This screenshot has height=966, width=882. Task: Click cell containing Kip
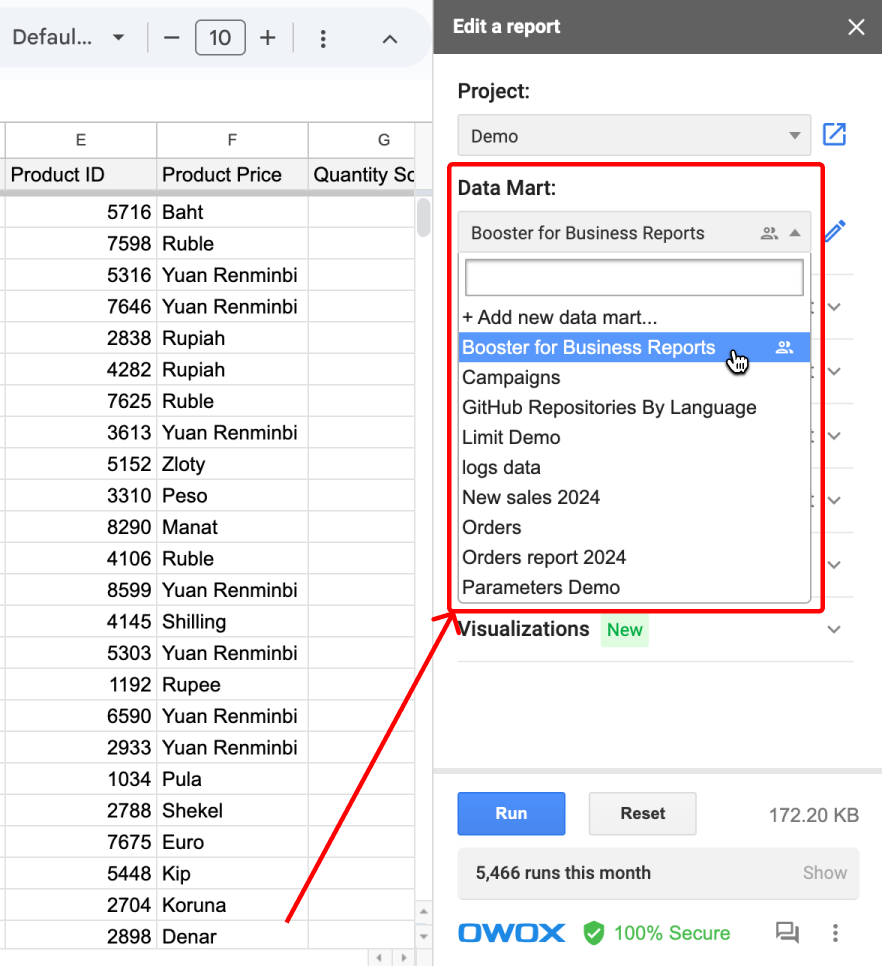(x=232, y=874)
